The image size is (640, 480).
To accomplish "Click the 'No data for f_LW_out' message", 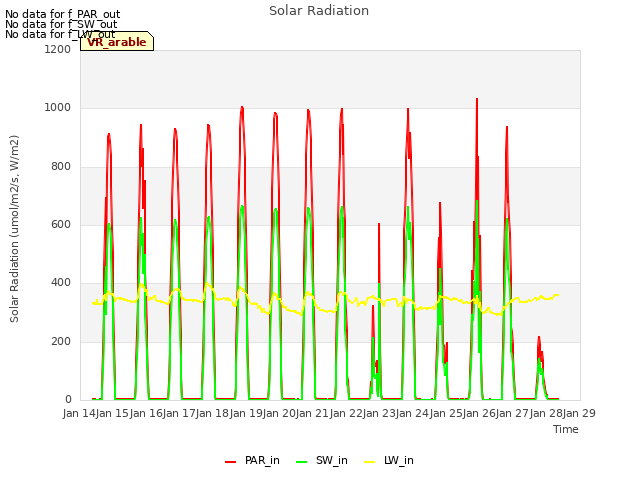I will click(60, 34).
